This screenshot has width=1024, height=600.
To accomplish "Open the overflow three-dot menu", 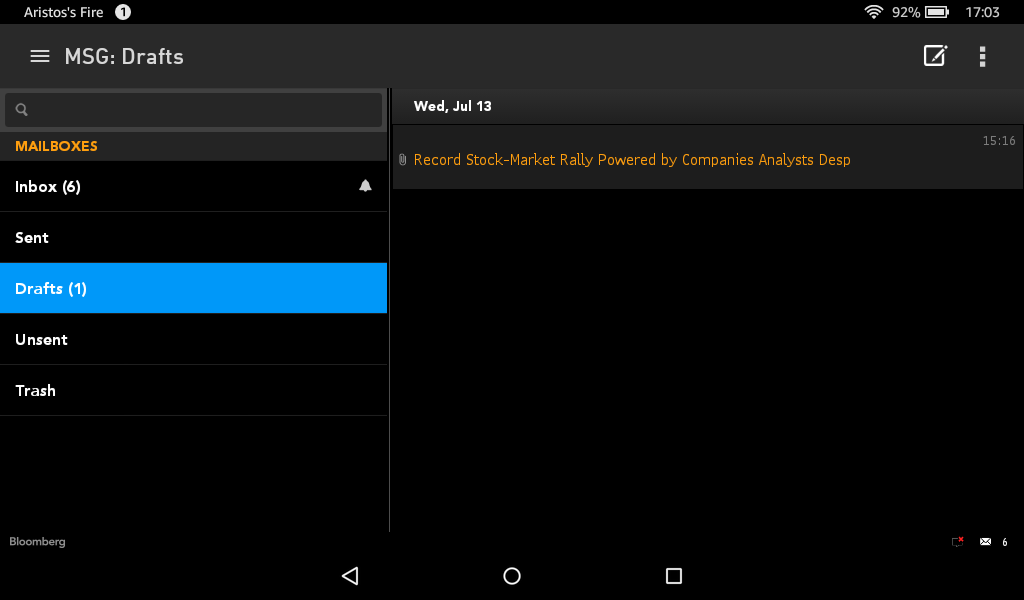I will [982, 56].
